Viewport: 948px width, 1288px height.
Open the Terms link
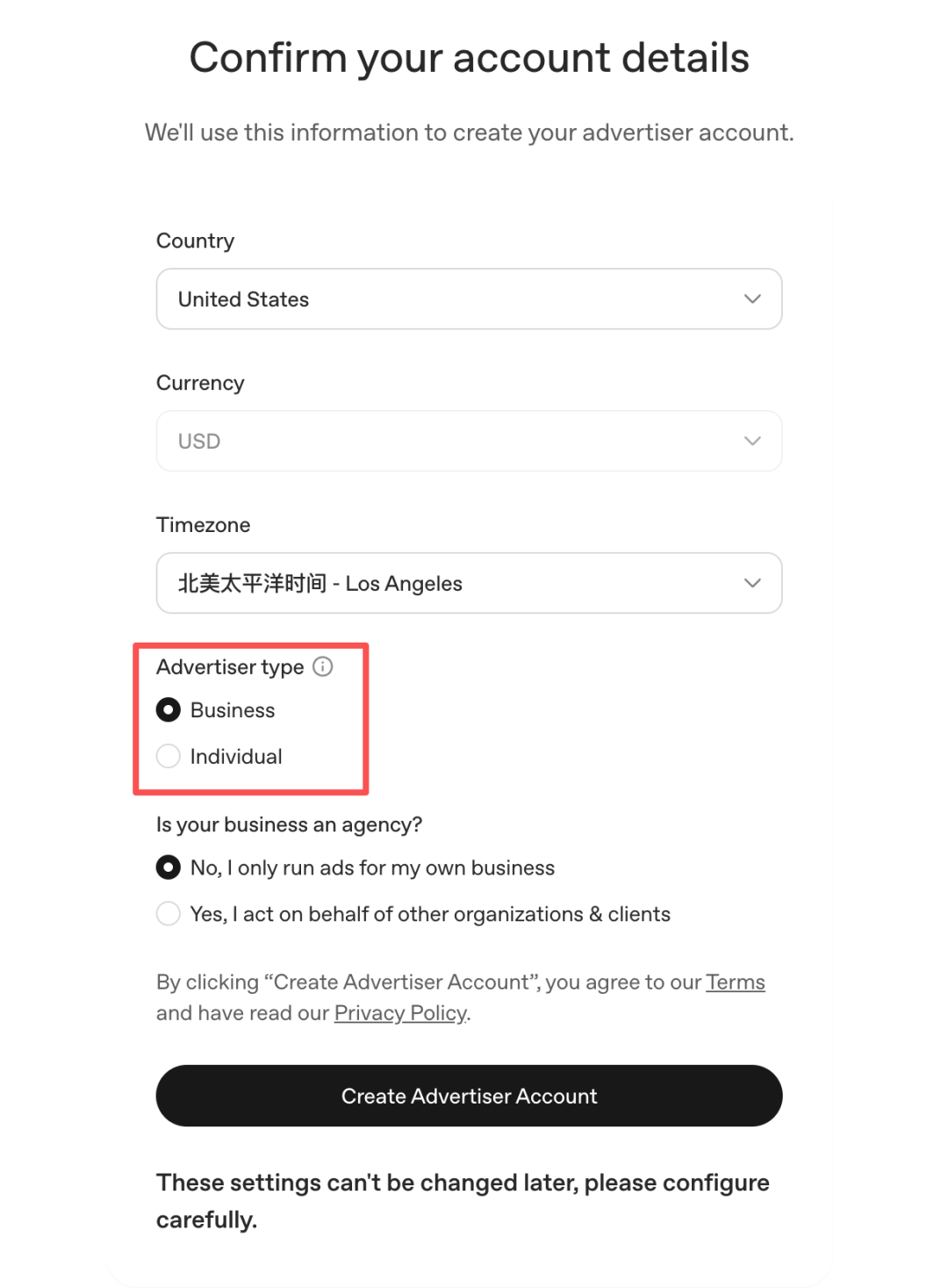[736, 982]
